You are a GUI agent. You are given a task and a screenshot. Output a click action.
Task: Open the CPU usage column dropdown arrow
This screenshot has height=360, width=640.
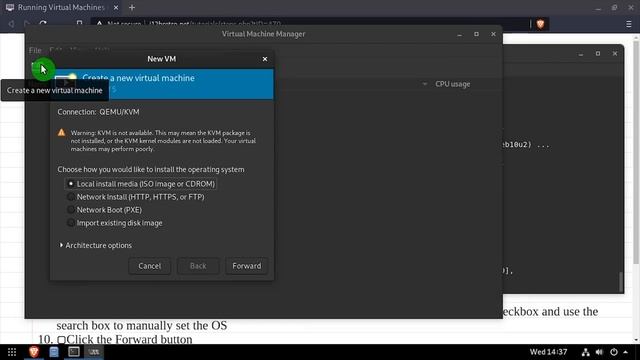point(424,84)
